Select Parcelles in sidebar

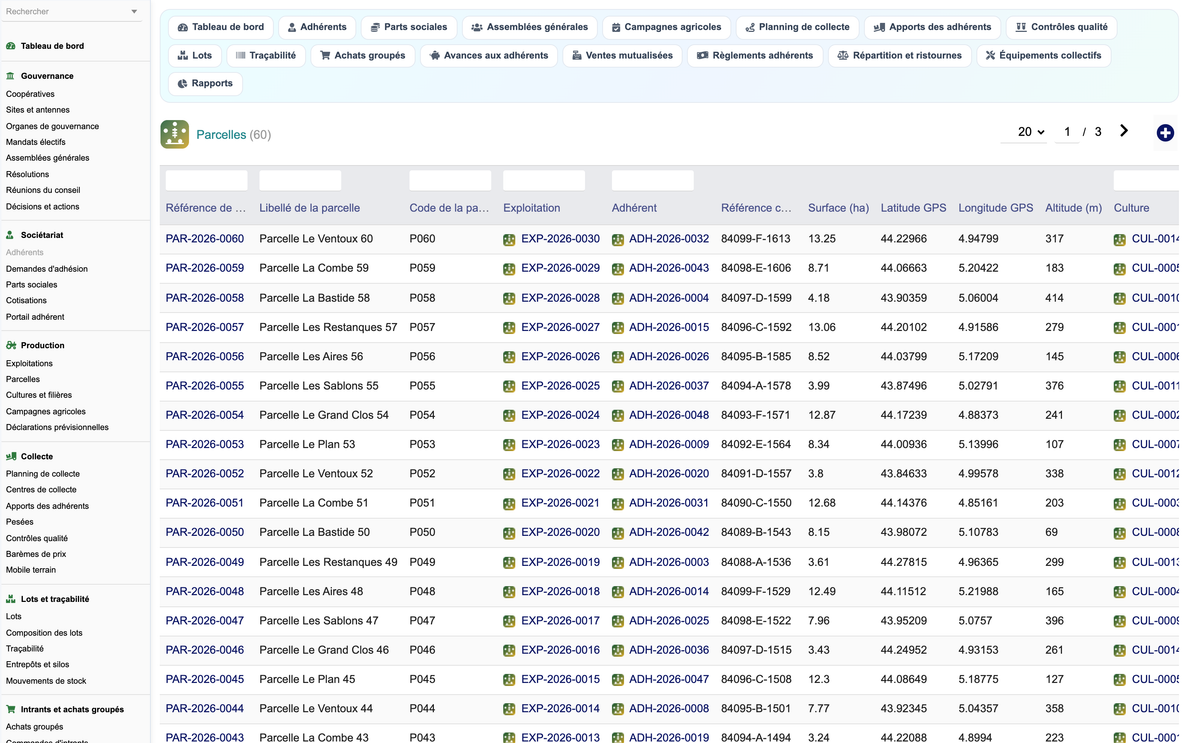tap(23, 379)
